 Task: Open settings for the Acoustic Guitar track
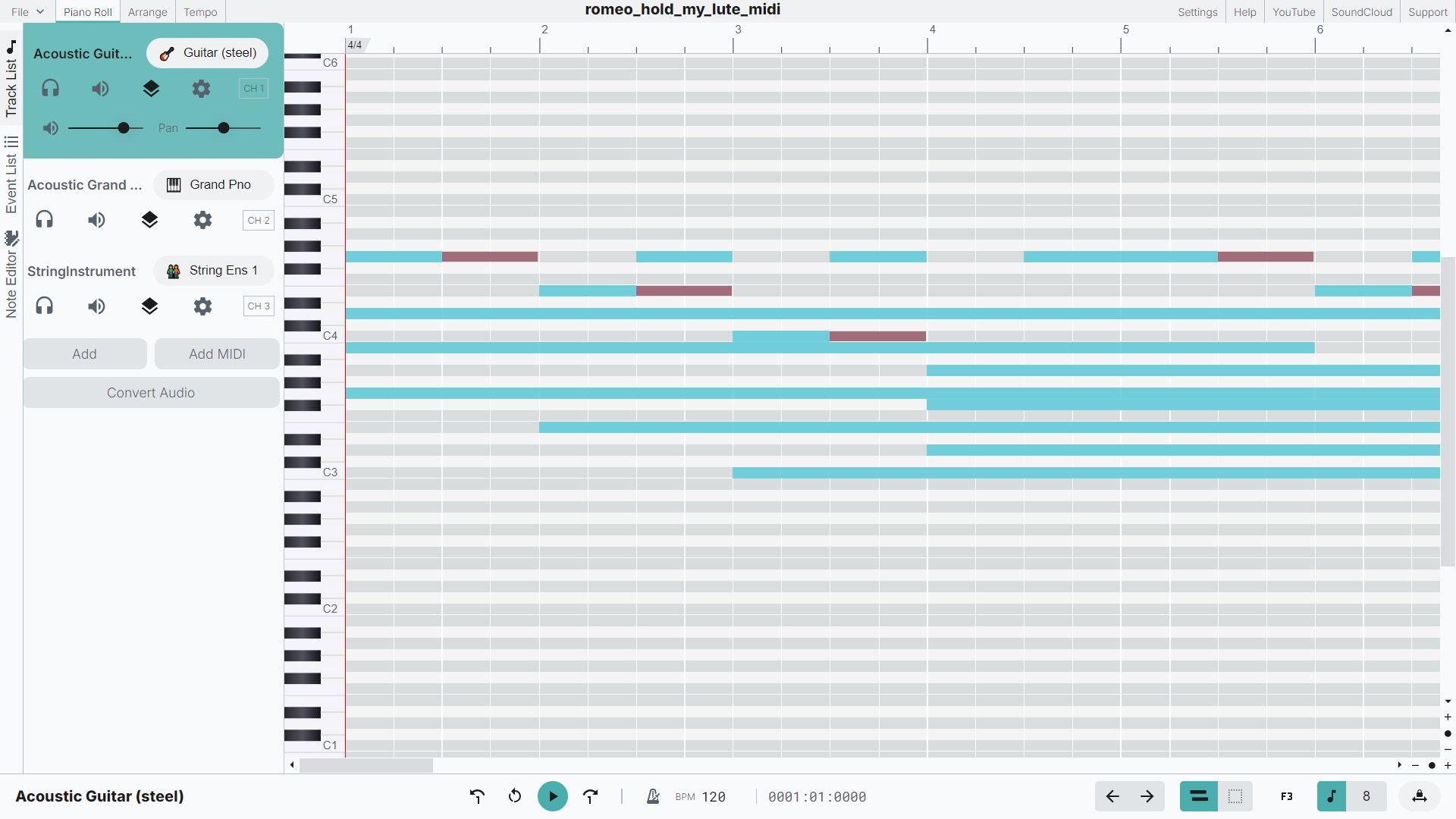[x=201, y=88]
